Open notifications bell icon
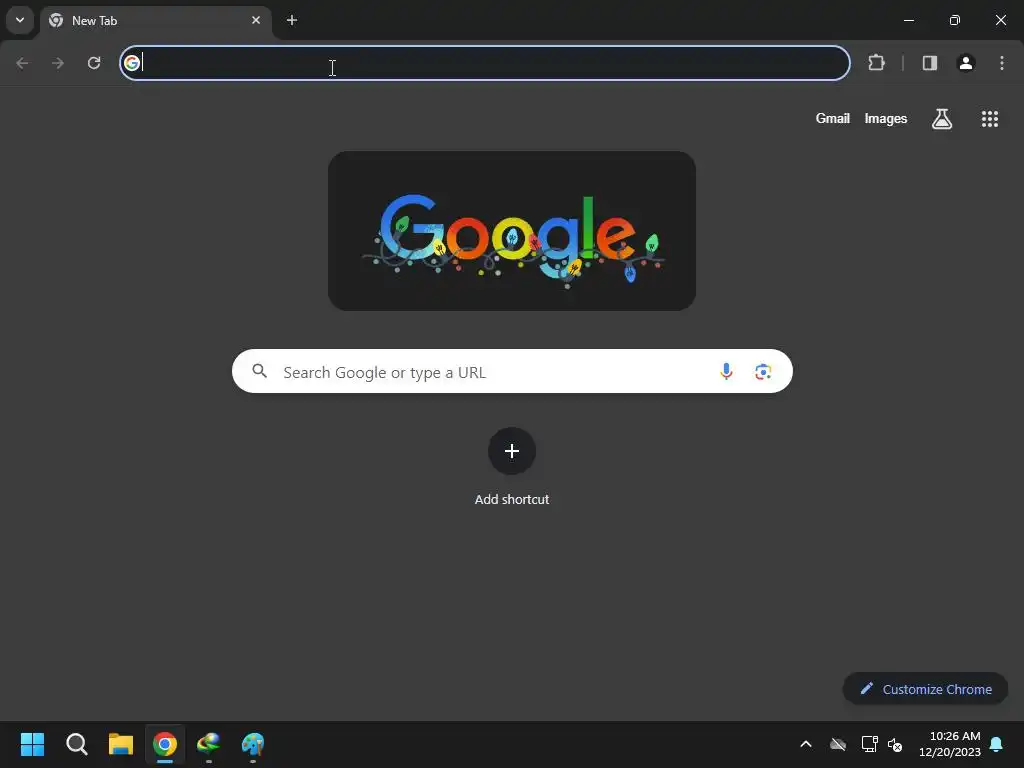 [997, 744]
